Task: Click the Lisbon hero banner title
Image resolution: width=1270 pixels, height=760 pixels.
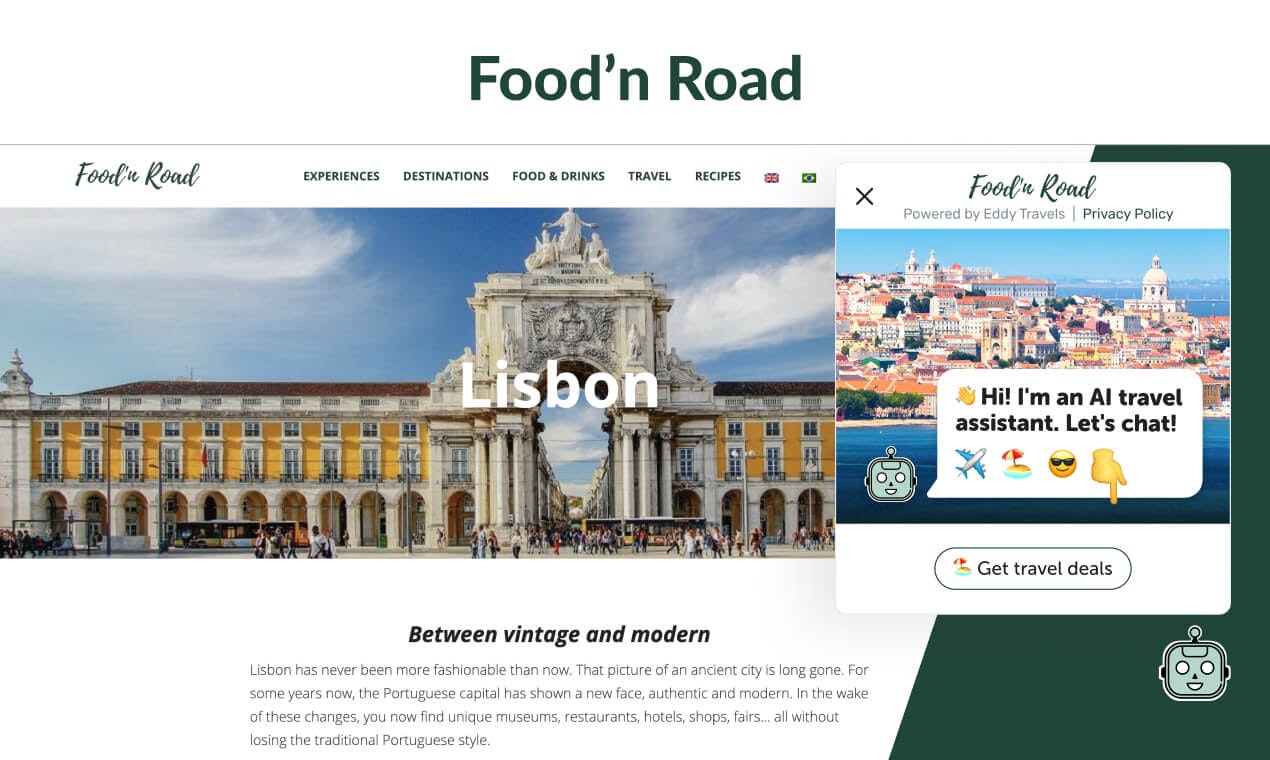Action: [559, 385]
